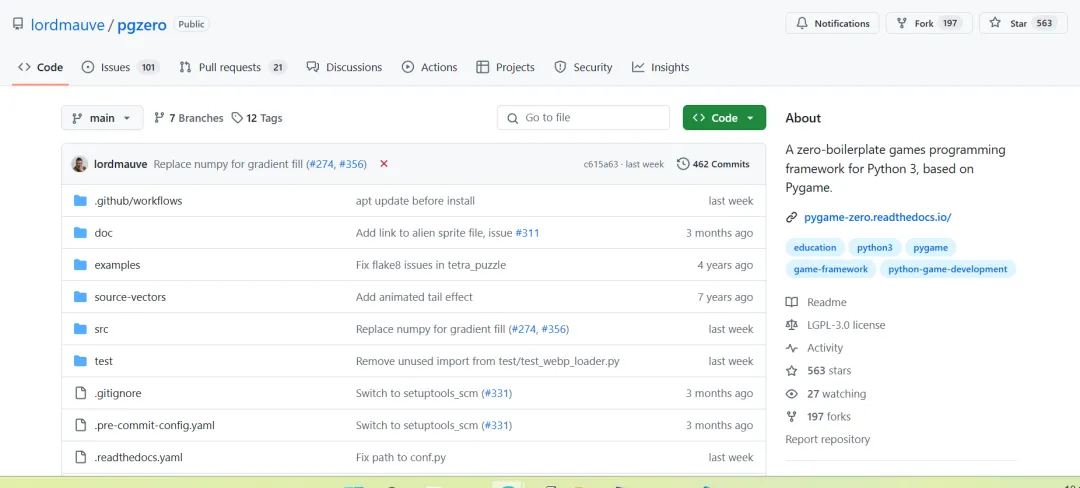
Task: Switch to the Pull requests tab
Action: point(233,67)
